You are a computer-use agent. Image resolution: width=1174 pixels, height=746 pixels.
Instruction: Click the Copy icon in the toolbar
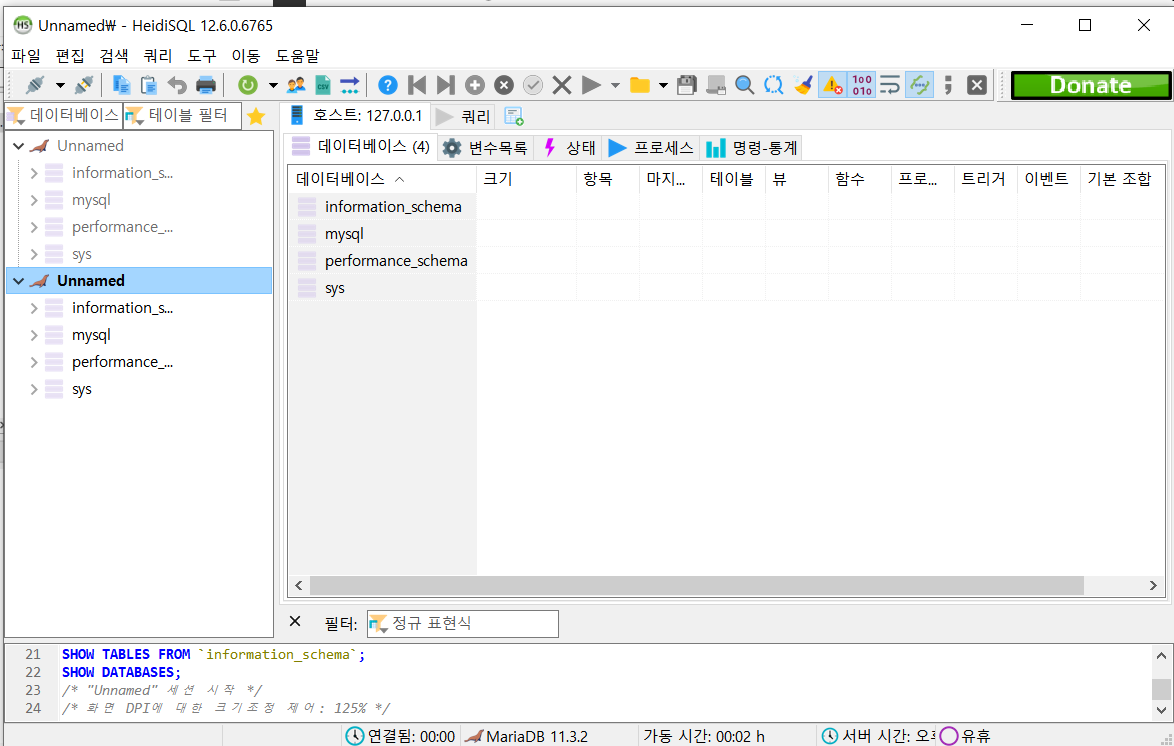pyautogui.click(x=121, y=85)
